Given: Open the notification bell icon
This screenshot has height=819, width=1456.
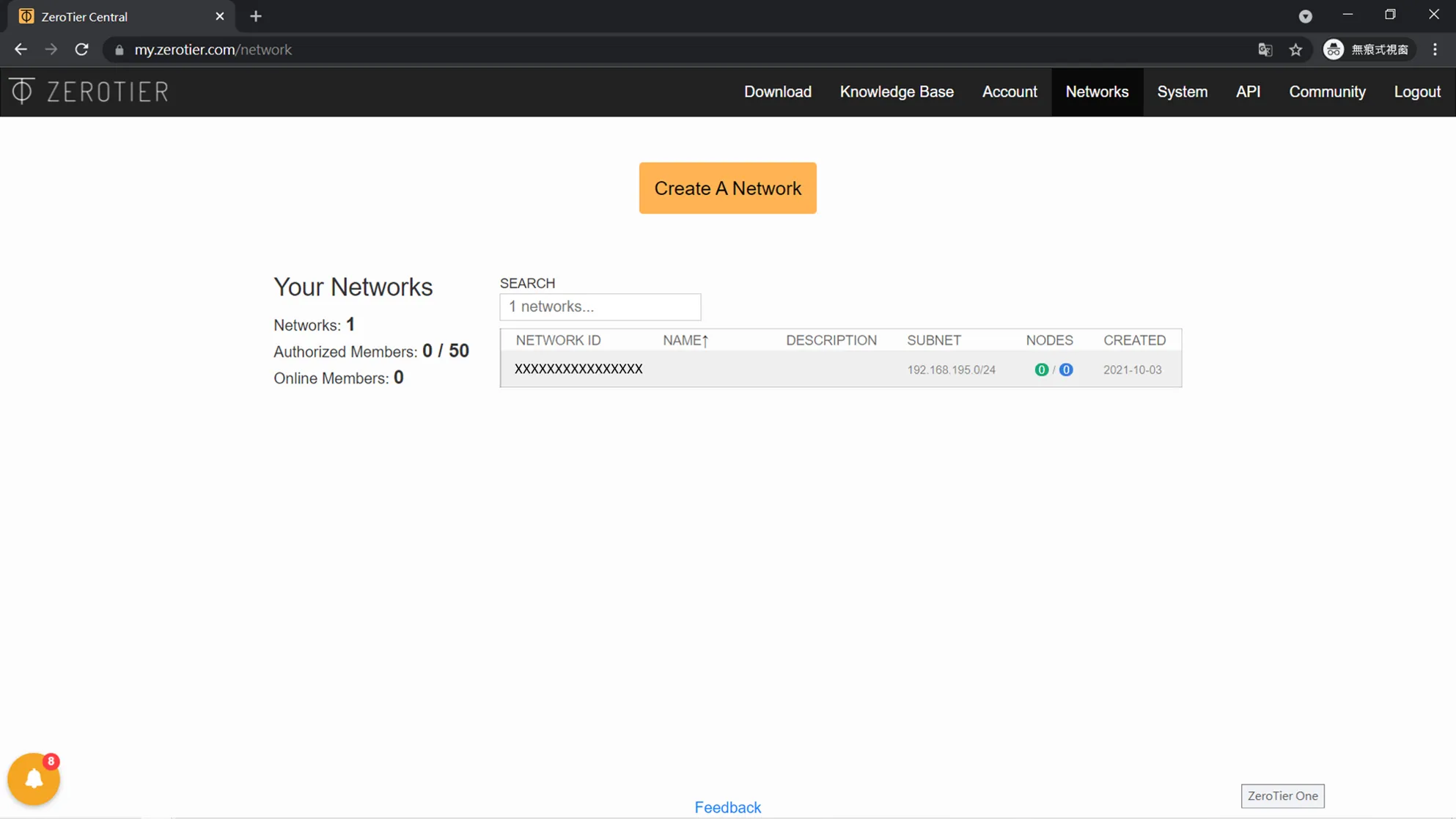Looking at the screenshot, I should click(34, 779).
